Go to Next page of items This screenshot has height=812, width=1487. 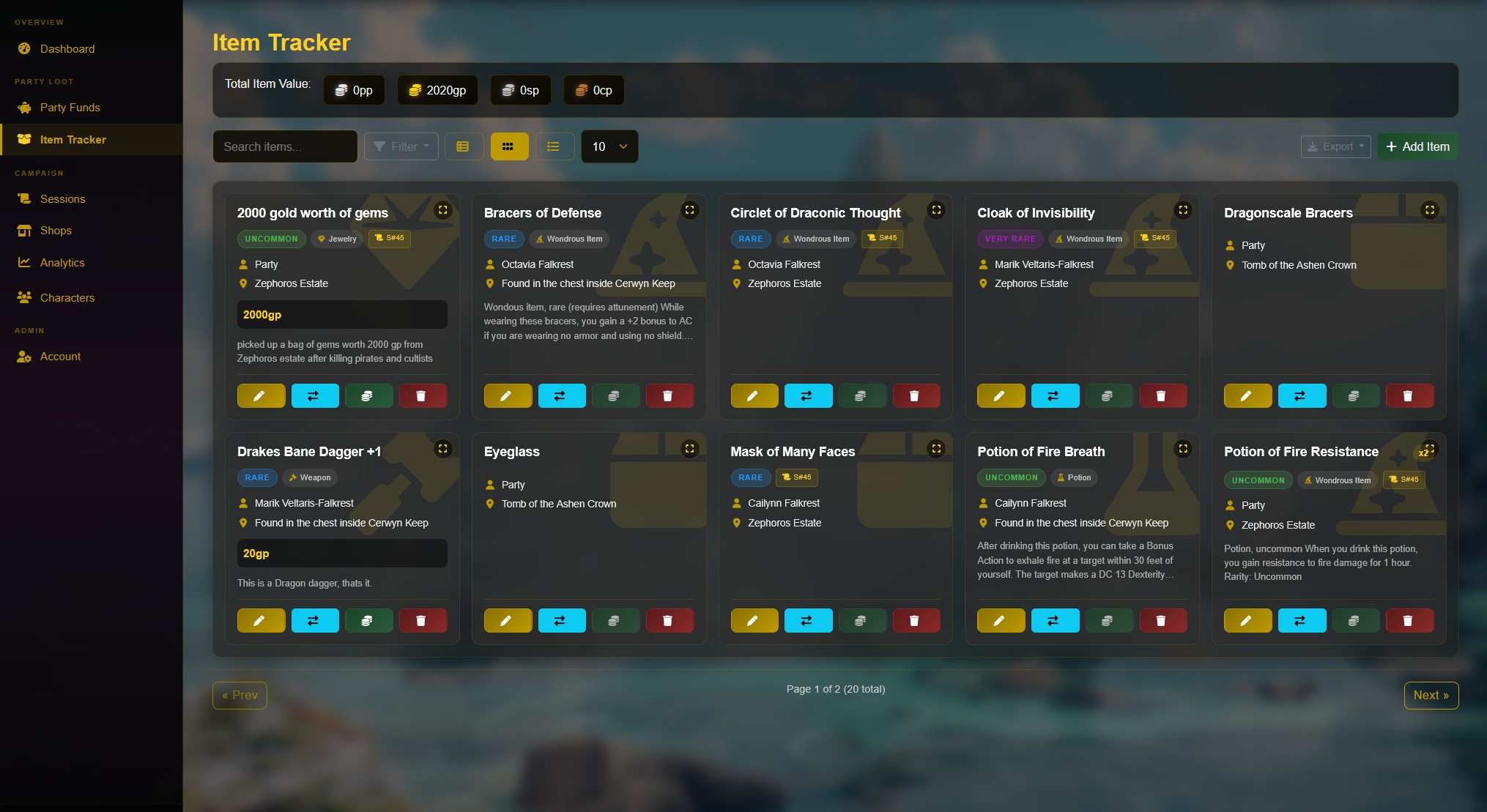coord(1431,695)
